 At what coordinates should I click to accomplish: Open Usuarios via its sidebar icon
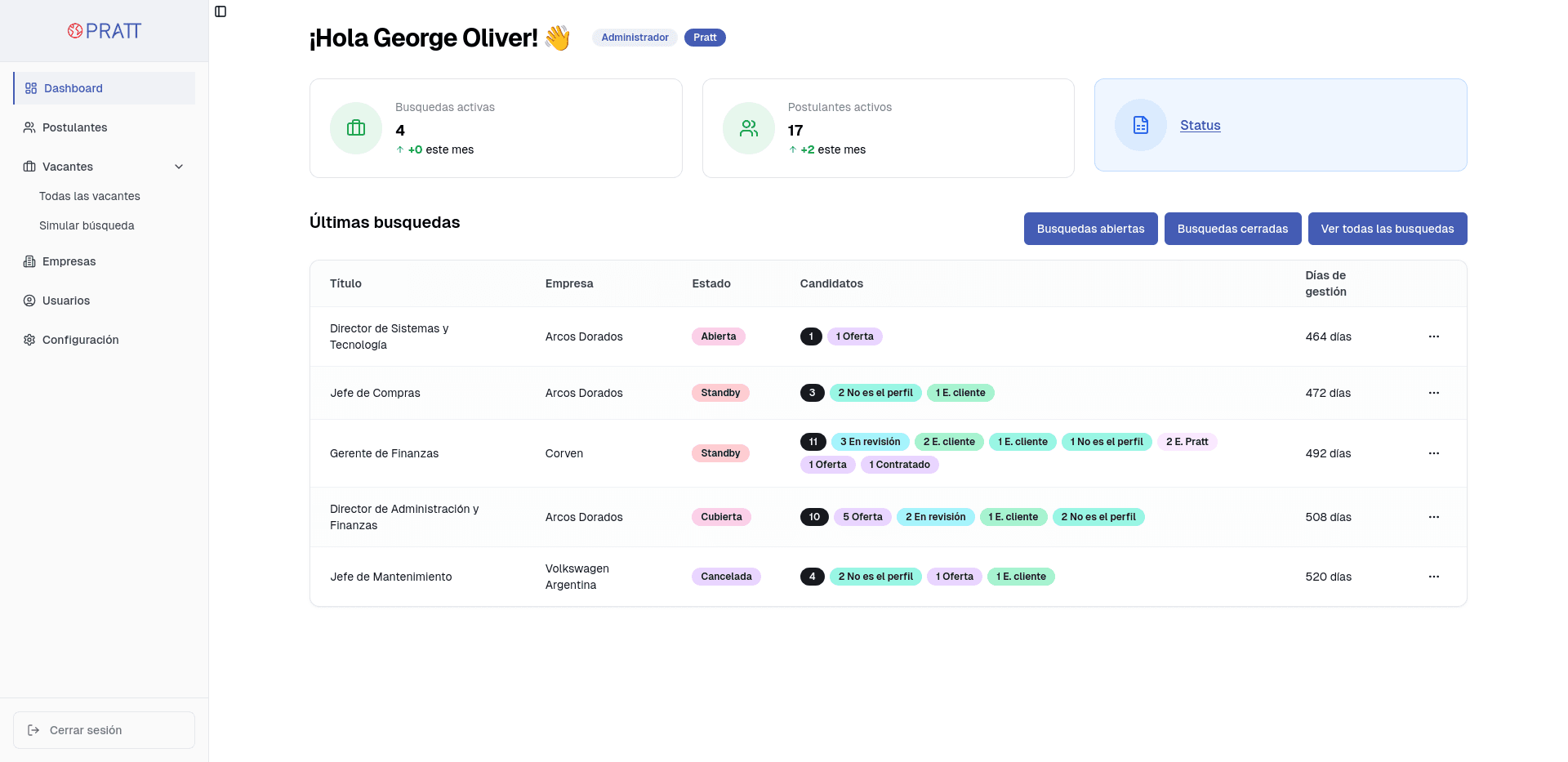point(29,301)
